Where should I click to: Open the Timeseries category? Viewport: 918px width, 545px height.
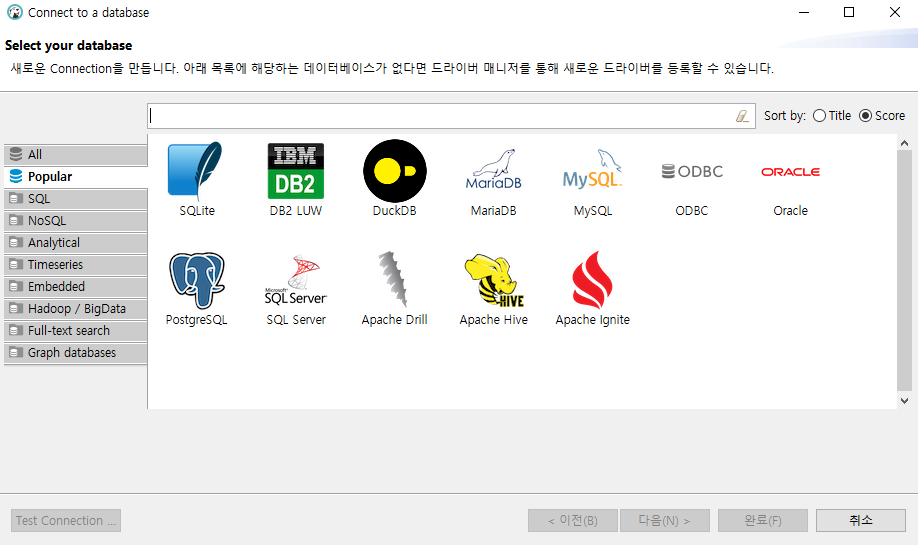tap(76, 265)
